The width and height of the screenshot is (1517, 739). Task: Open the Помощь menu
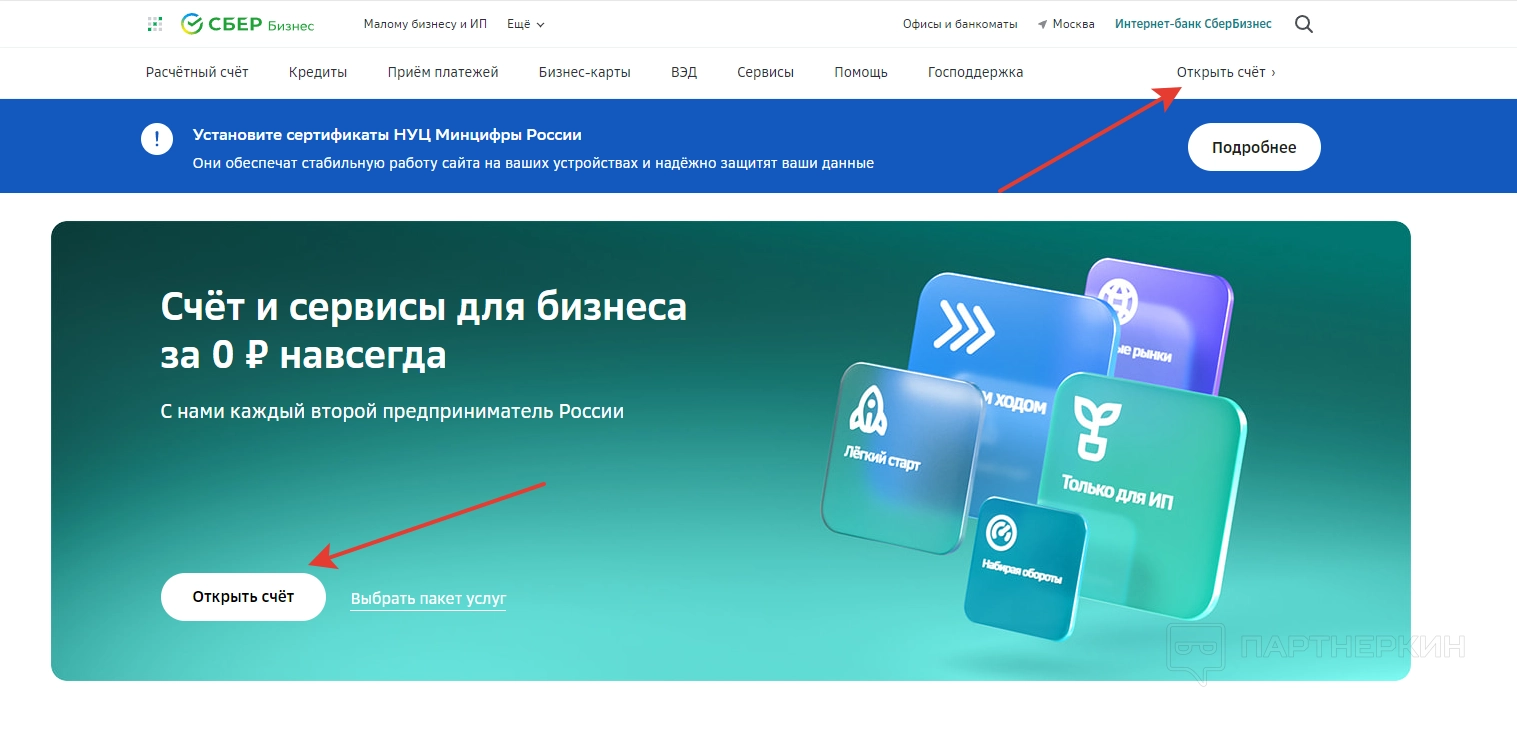(x=861, y=72)
